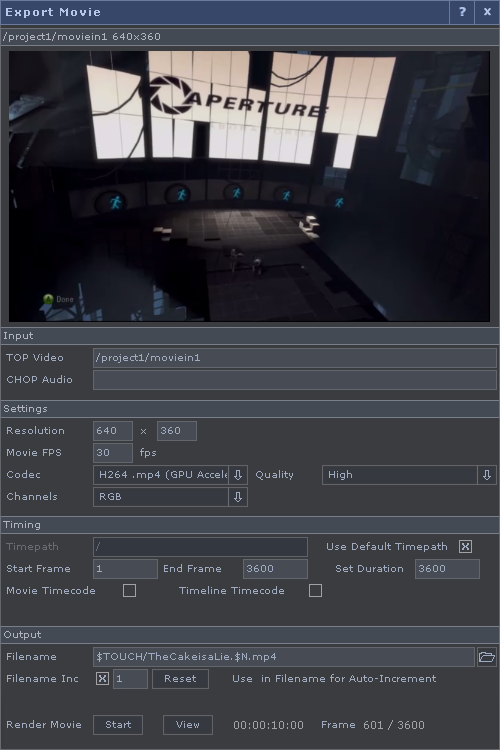Click the End Frame field
This screenshot has height=750, width=500.
(275, 569)
